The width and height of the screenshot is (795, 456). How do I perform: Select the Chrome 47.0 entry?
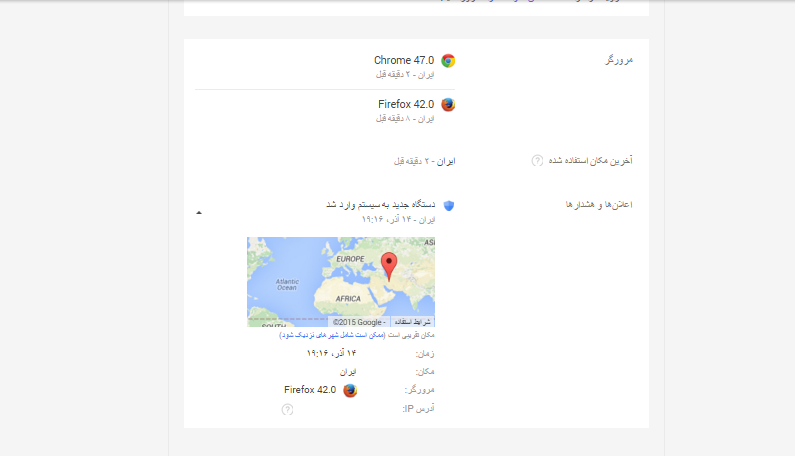pyautogui.click(x=404, y=60)
